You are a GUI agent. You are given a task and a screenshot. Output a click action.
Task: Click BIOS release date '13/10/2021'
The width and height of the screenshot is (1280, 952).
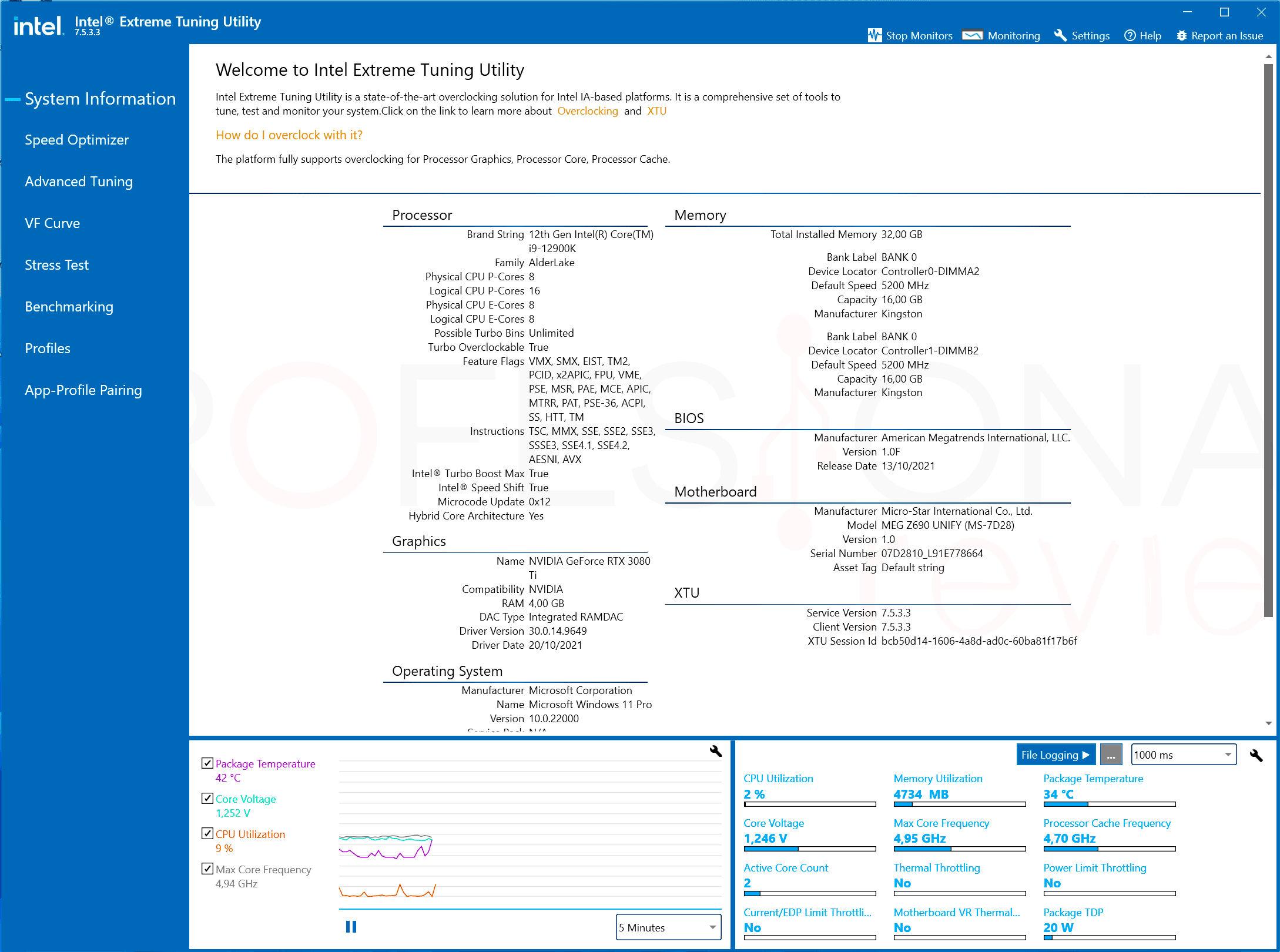(x=907, y=466)
